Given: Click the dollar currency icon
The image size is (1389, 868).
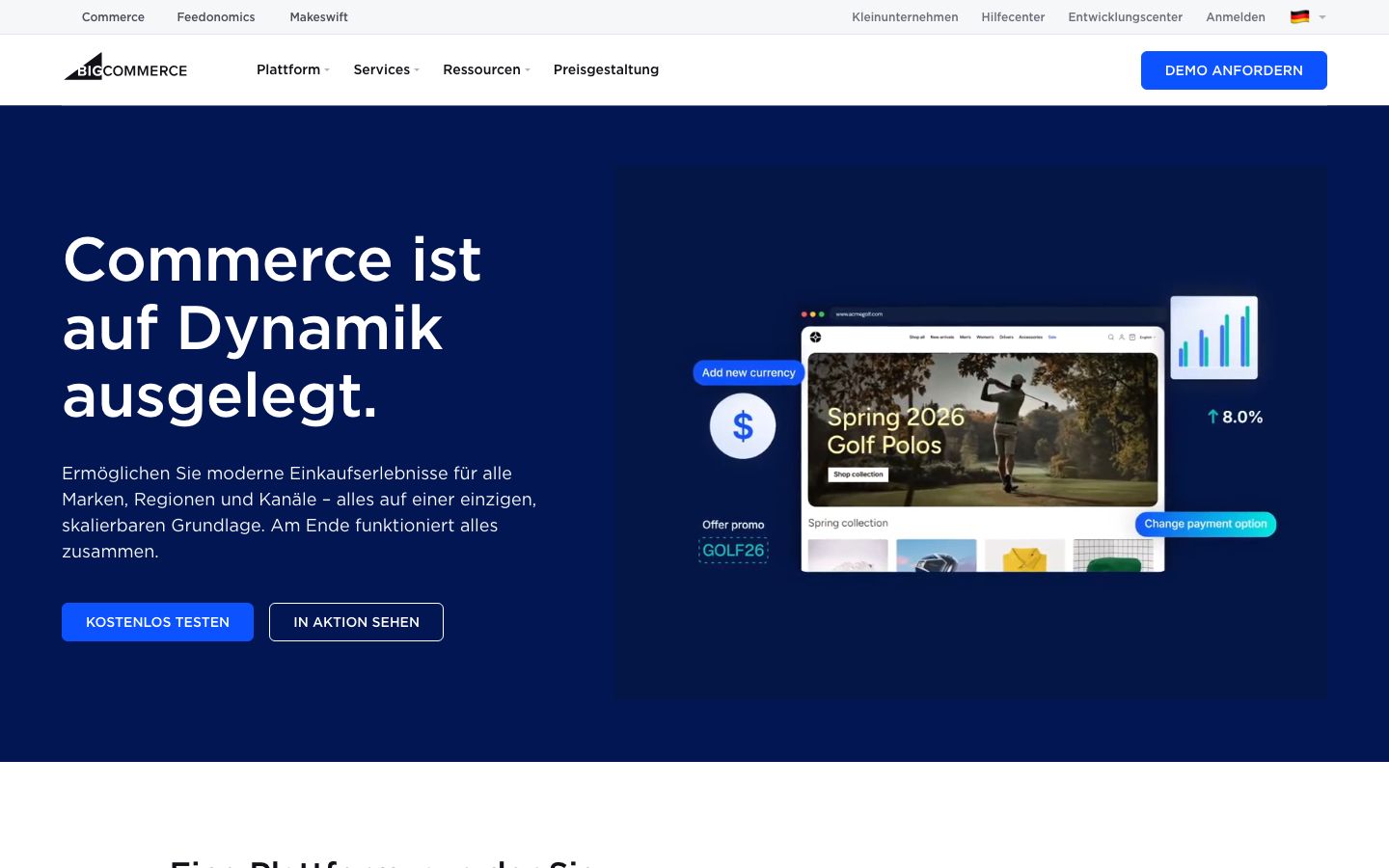Looking at the screenshot, I should click(743, 425).
